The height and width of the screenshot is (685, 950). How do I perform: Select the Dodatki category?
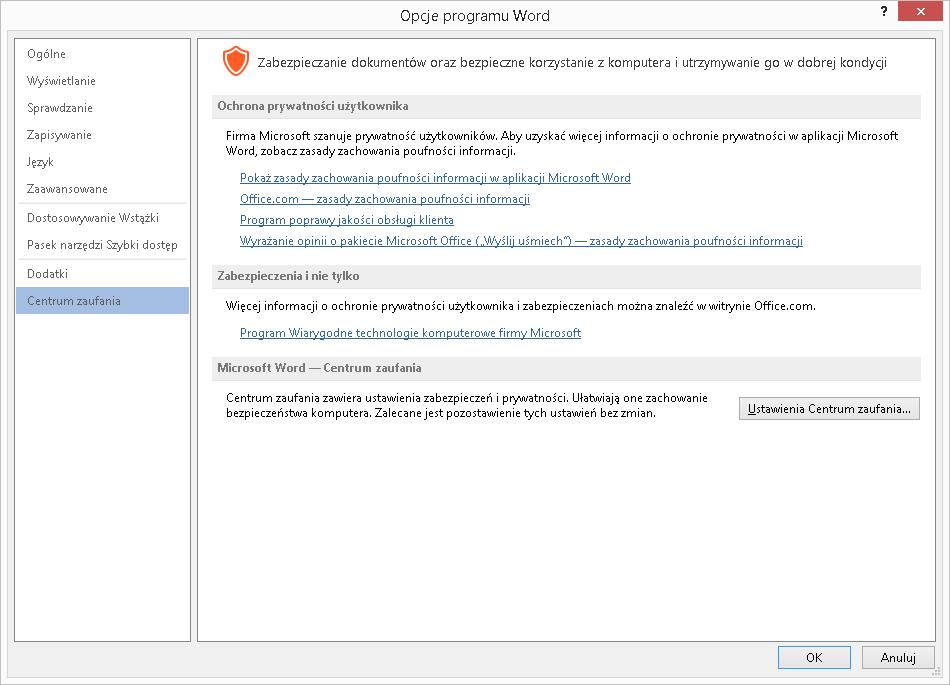pyautogui.click(x=102, y=274)
